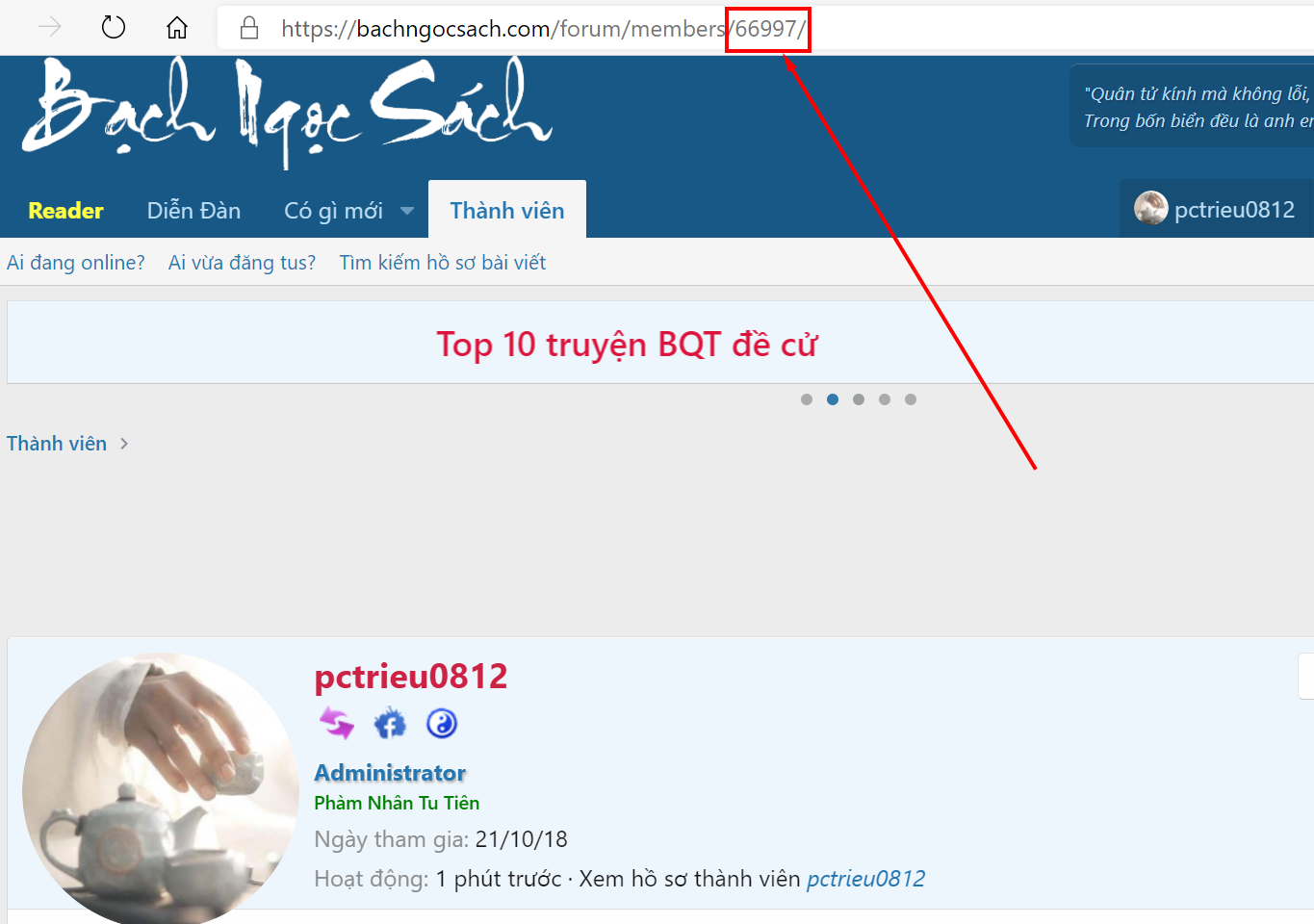Click the pink arrows badge icon
Image resolution: width=1314 pixels, height=924 pixels.
[337, 723]
